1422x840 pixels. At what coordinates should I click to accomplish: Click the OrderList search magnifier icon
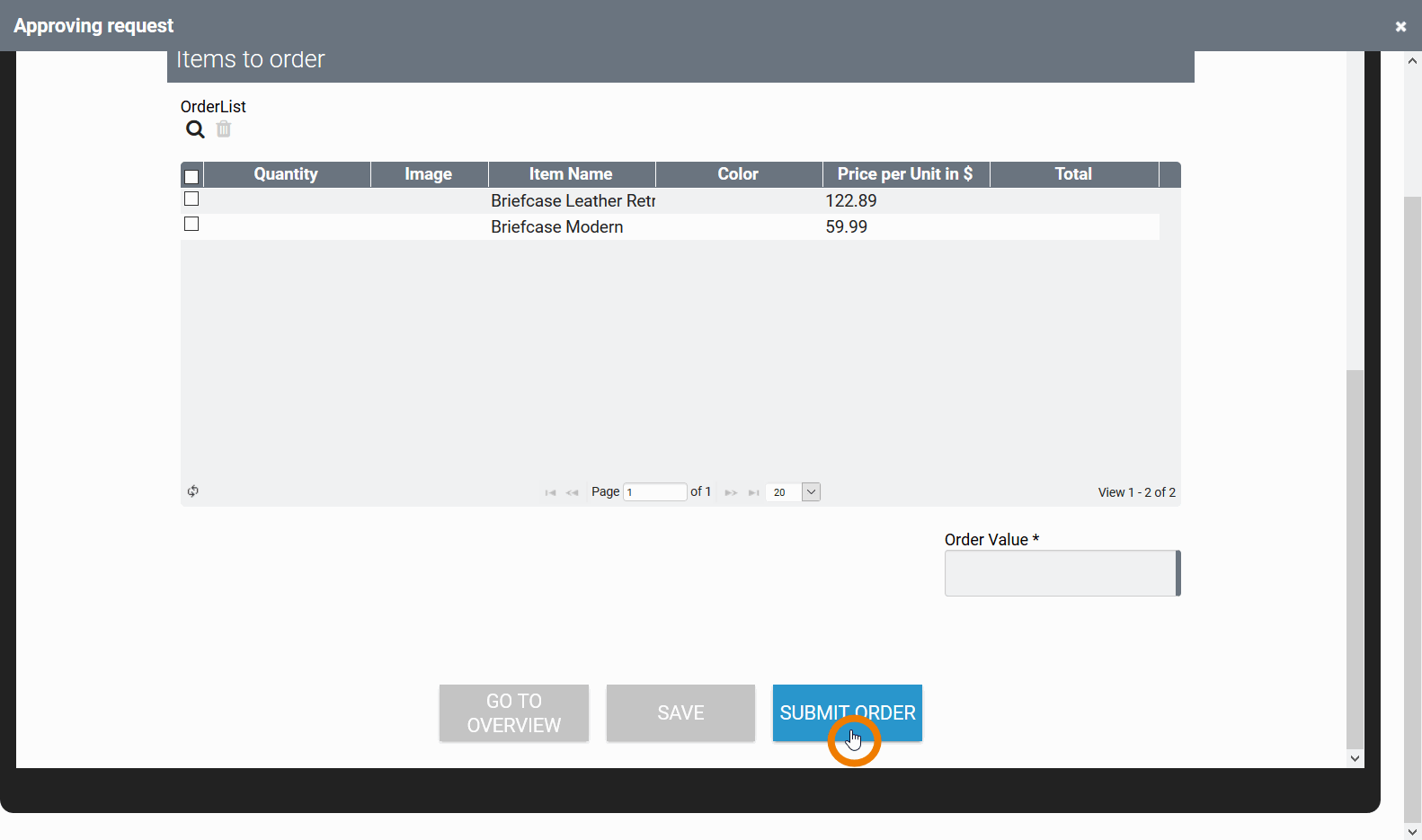(195, 129)
